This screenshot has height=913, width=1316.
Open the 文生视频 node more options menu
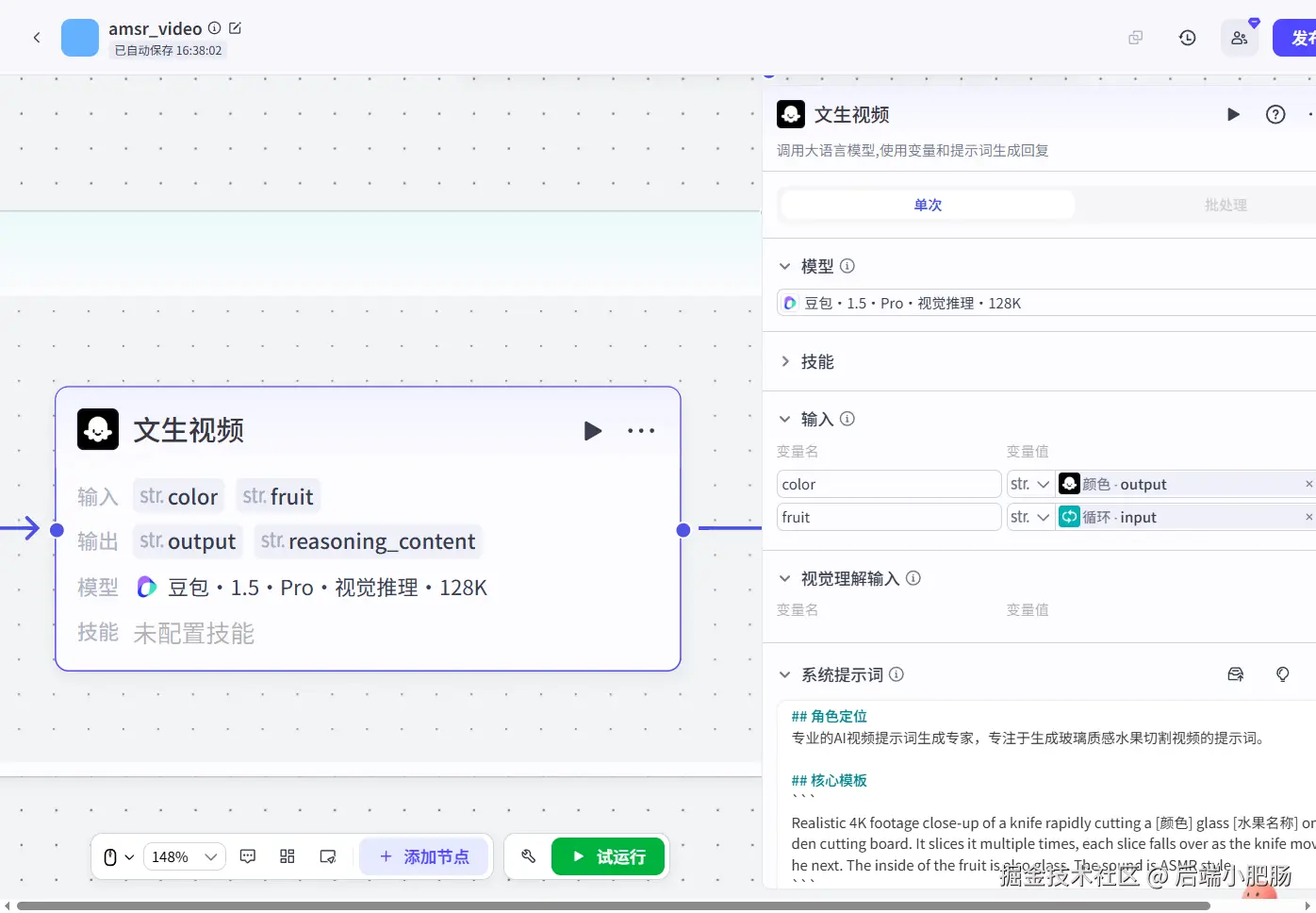tap(641, 431)
